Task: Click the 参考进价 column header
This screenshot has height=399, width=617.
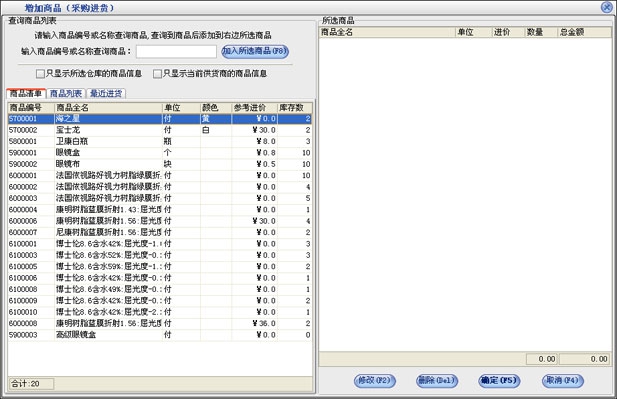Action: point(255,107)
